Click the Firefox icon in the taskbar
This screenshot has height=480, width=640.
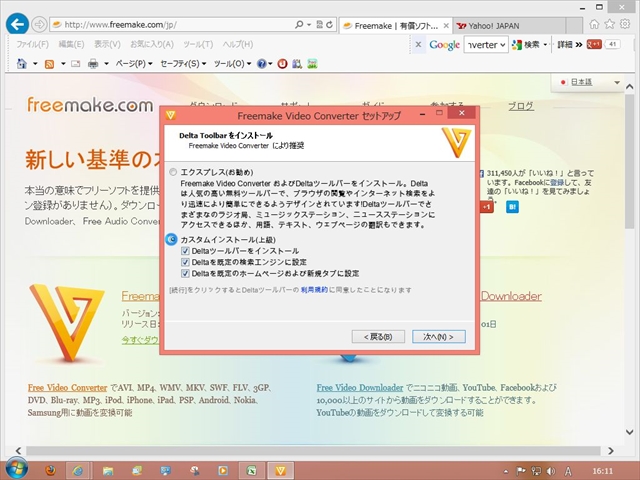(x=51, y=469)
